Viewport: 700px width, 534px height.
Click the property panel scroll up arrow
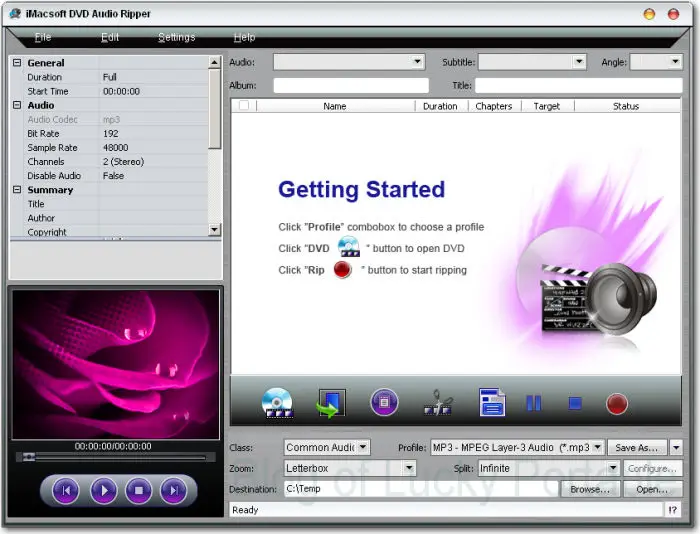point(215,62)
